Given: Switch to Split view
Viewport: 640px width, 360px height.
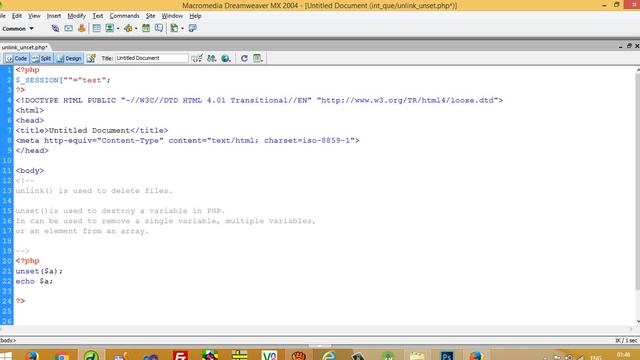Looking at the screenshot, I should 42,58.
